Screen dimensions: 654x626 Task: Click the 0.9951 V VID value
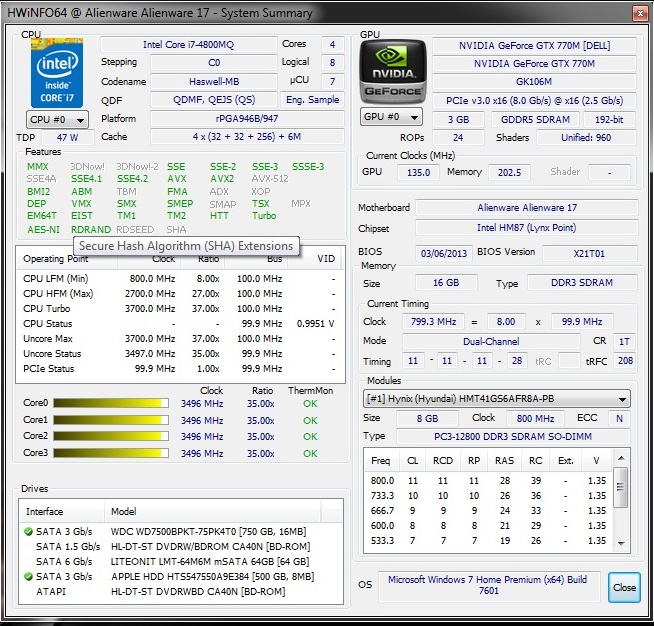click(x=315, y=324)
